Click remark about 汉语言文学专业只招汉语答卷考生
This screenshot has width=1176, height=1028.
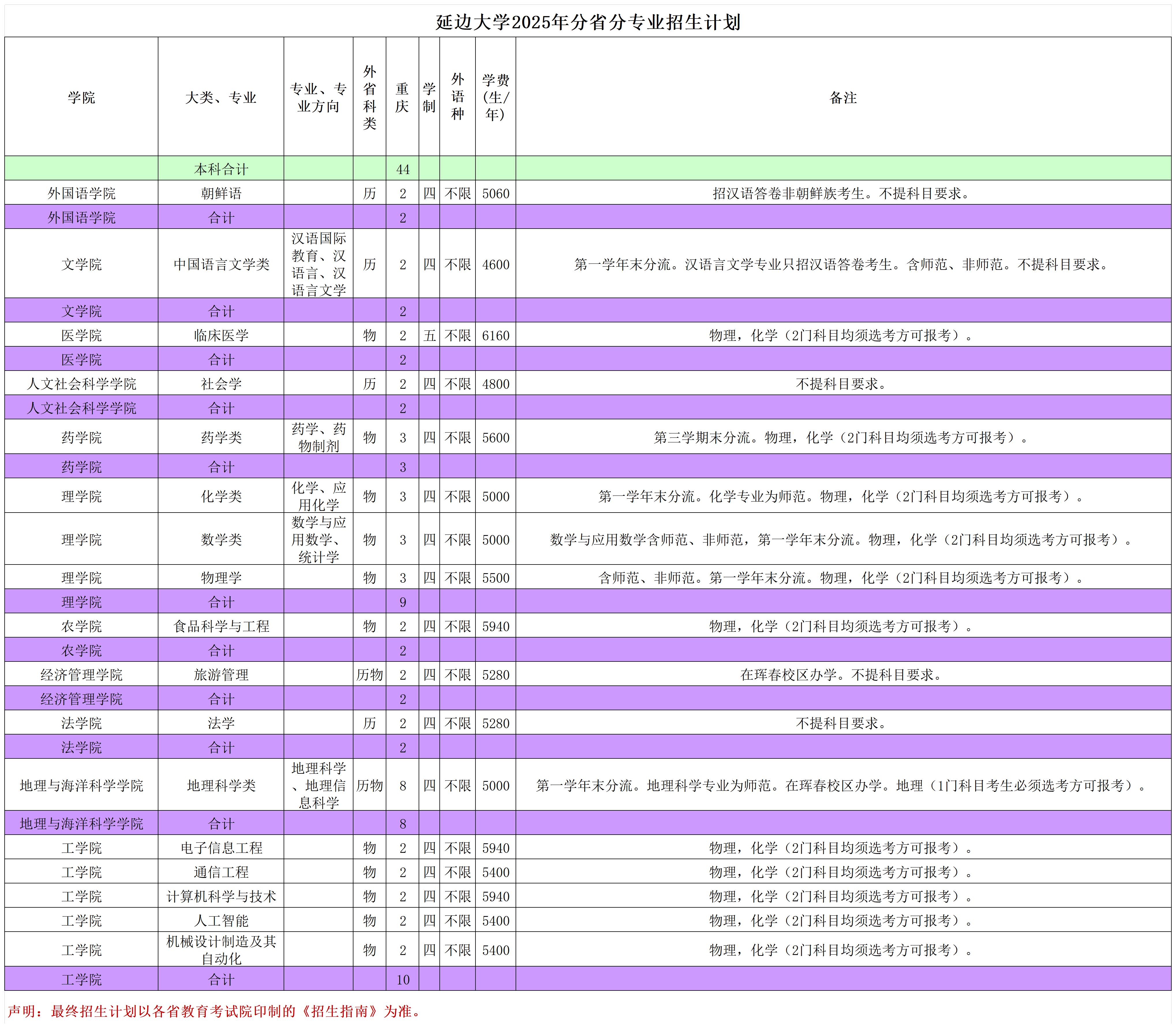(x=843, y=264)
